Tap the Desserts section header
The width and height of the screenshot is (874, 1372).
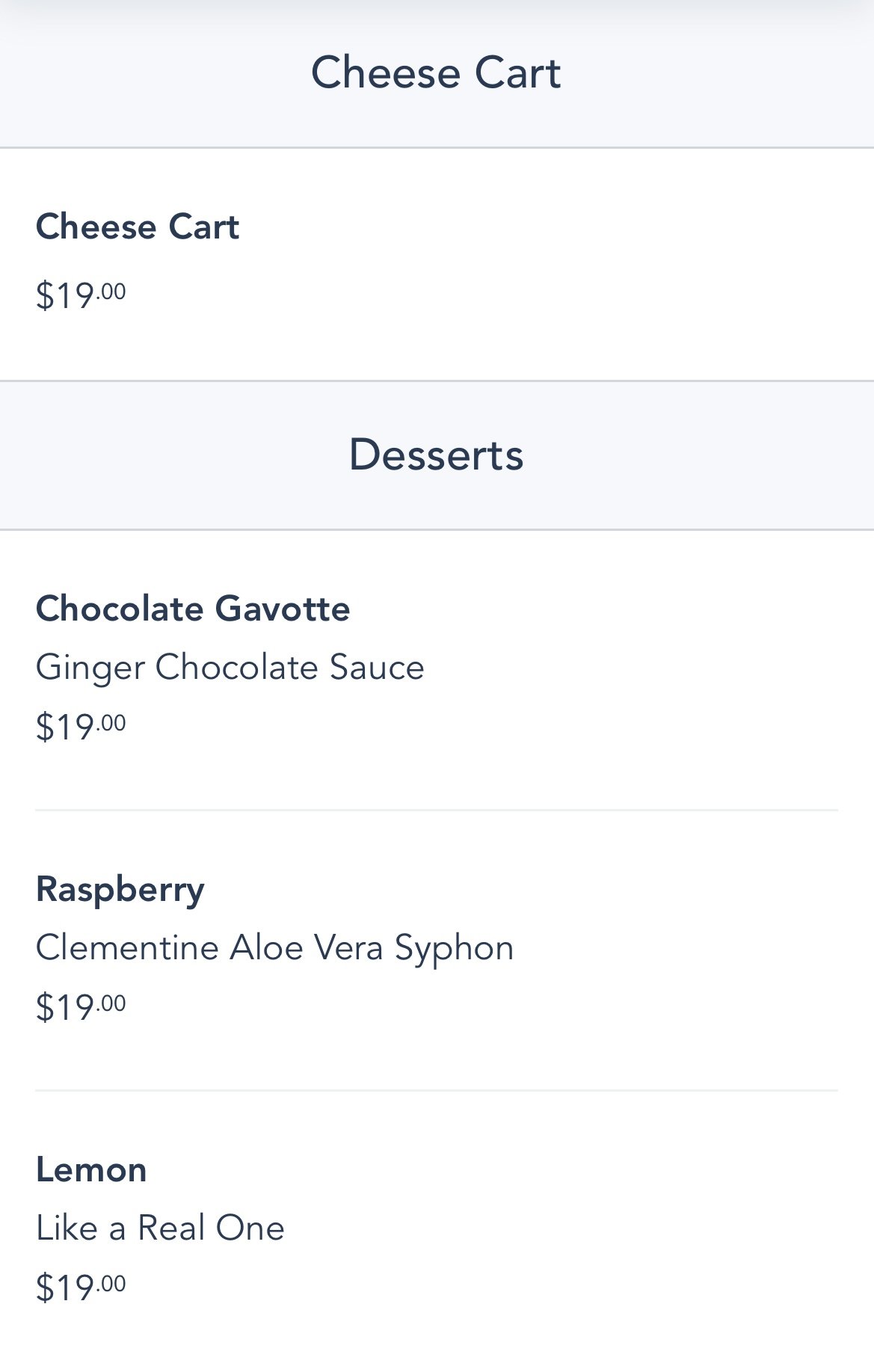[x=436, y=455]
